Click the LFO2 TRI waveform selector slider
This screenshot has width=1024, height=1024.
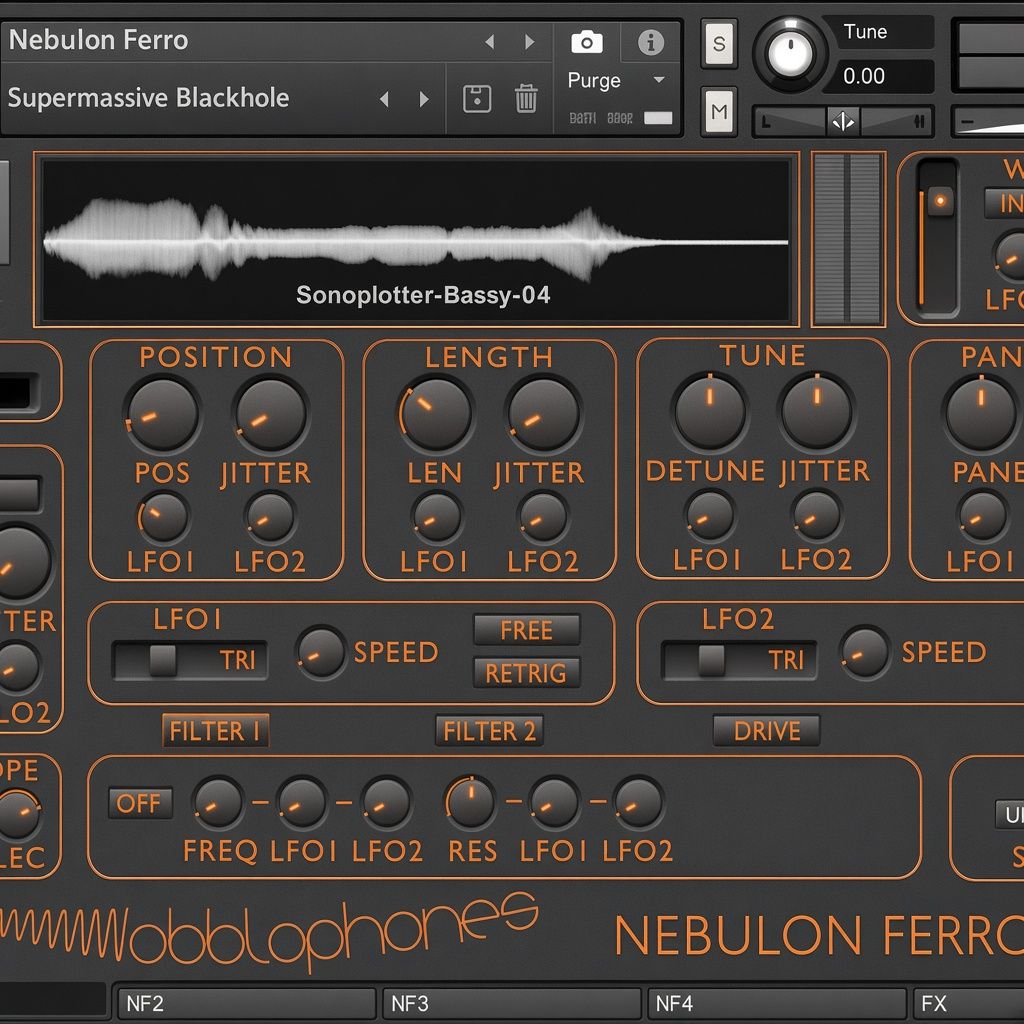click(739, 660)
